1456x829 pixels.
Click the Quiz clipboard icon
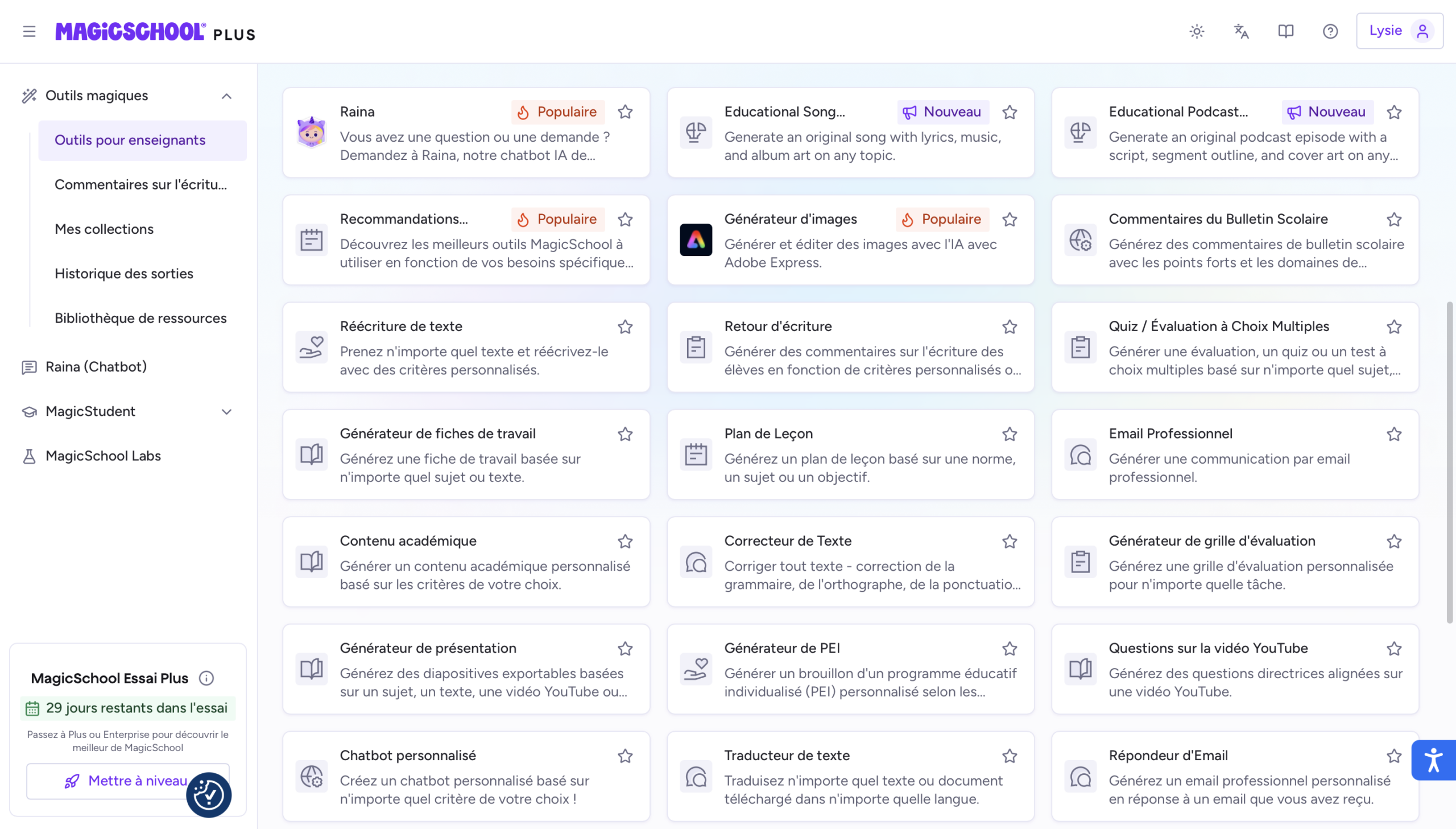tap(1081, 347)
